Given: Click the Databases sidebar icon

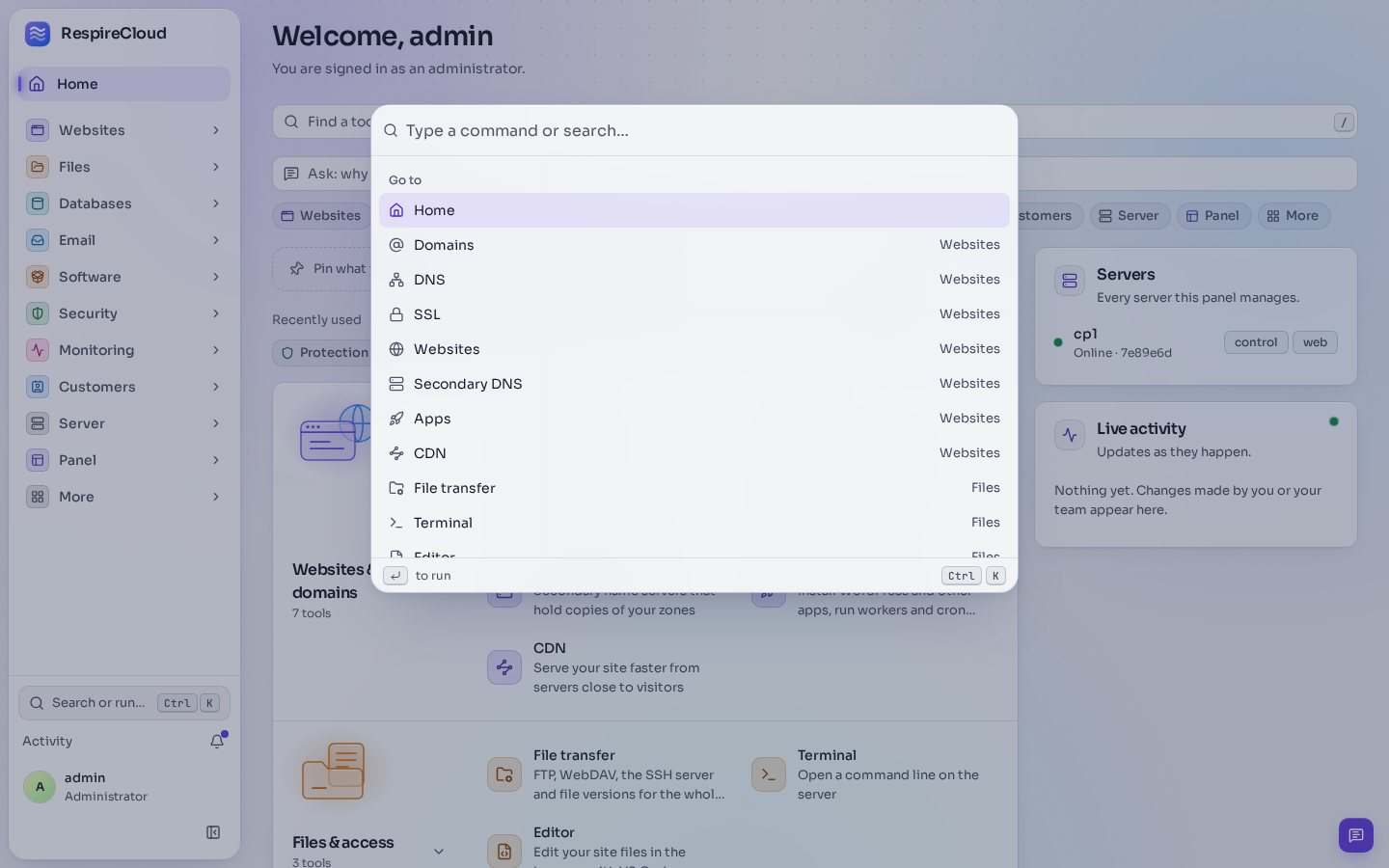Looking at the screenshot, I should coord(38,203).
